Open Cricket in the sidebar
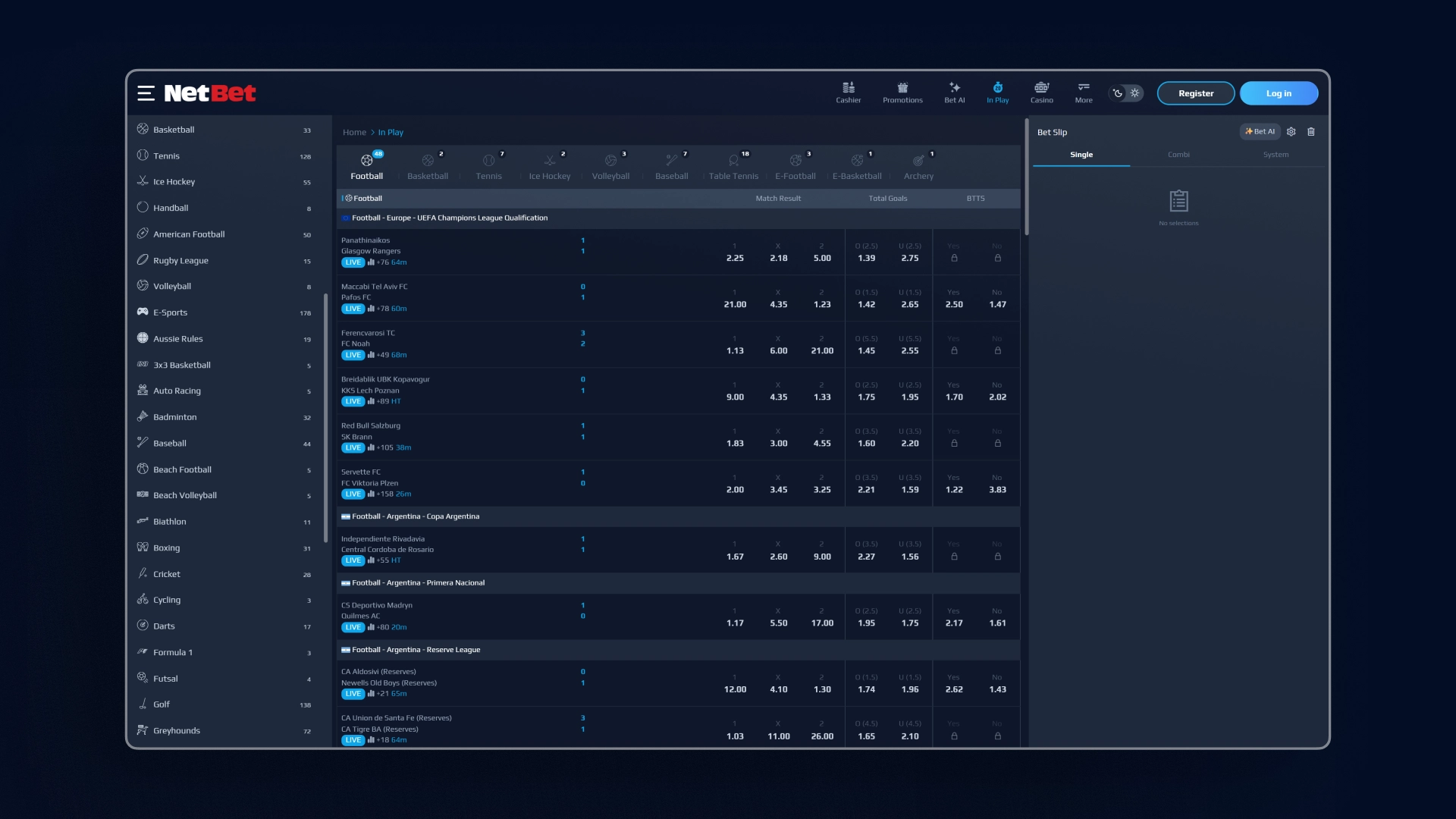 point(224,574)
